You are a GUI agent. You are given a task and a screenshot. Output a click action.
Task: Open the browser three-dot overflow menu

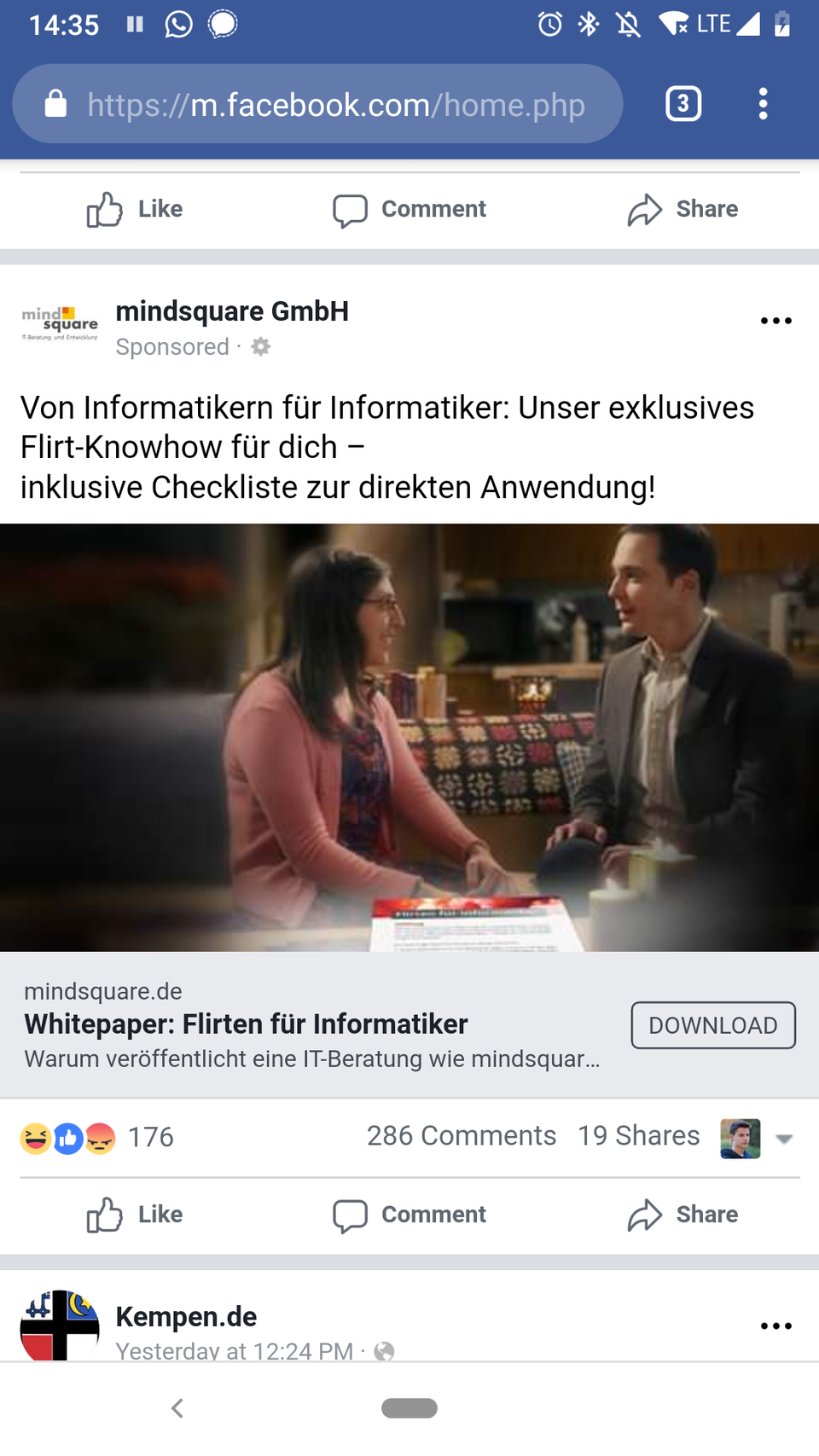pos(763,104)
